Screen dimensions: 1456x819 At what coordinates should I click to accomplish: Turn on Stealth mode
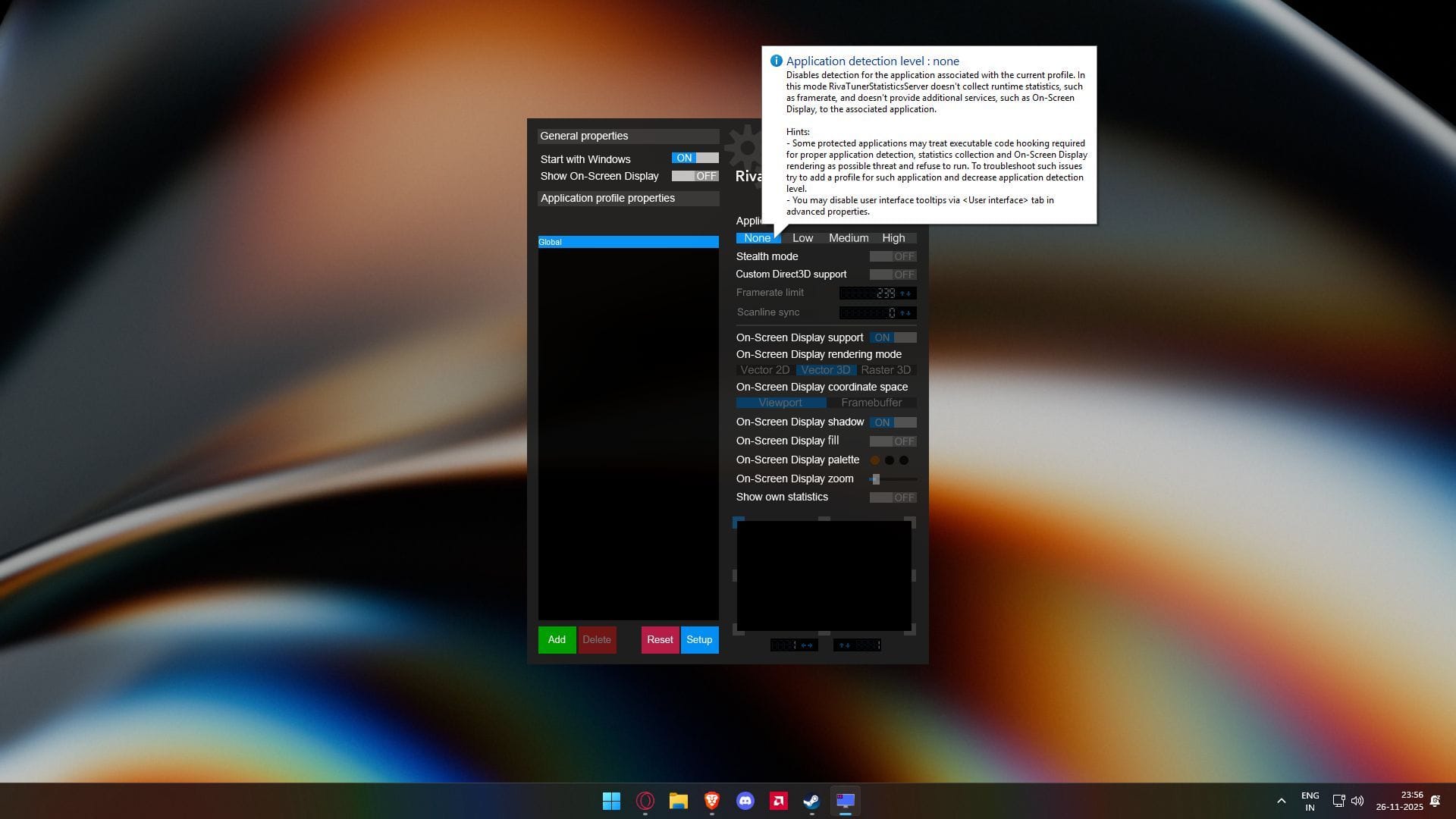tap(893, 256)
